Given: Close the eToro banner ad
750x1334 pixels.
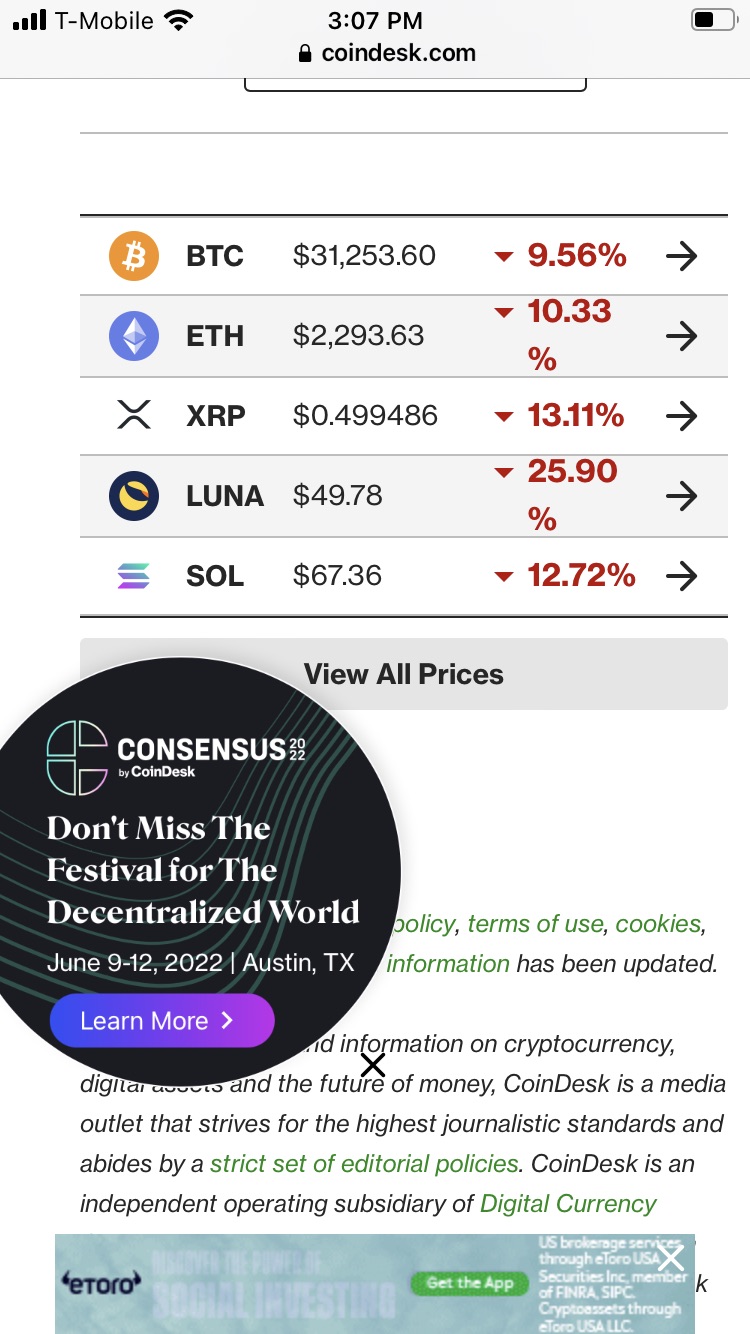Looking at the screenshot, I should [671, 1258].
